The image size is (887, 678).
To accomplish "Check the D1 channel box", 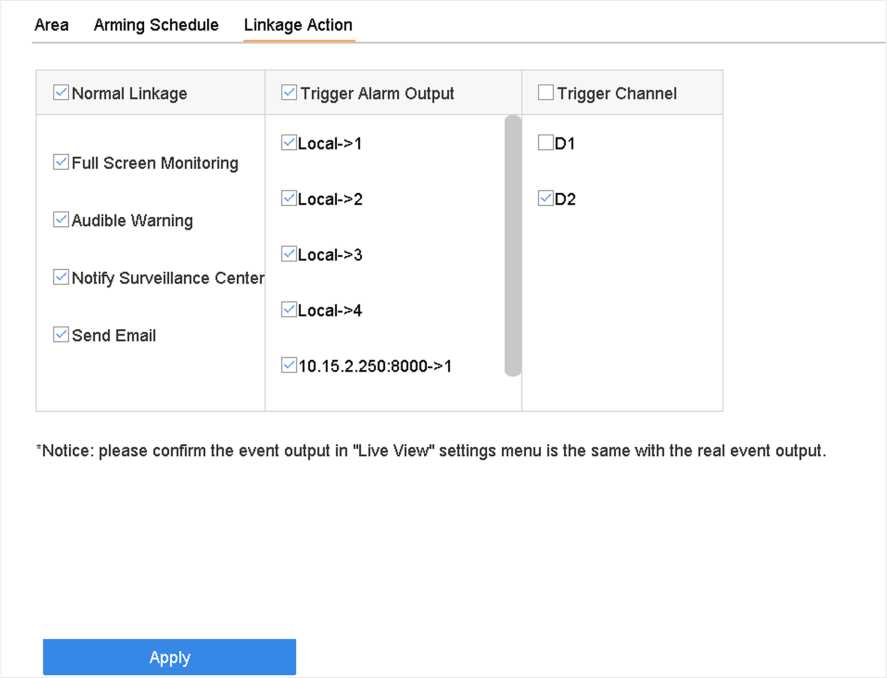I will click(546, 143).
